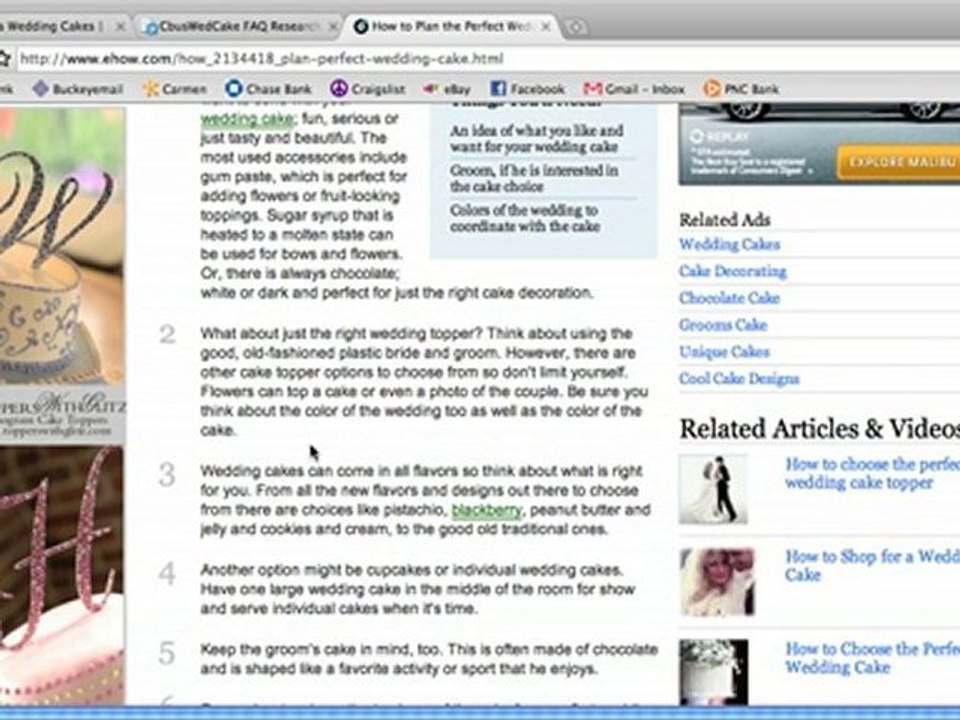
Task: Click 'An idea of what you like' item
Action: [536, 138]
